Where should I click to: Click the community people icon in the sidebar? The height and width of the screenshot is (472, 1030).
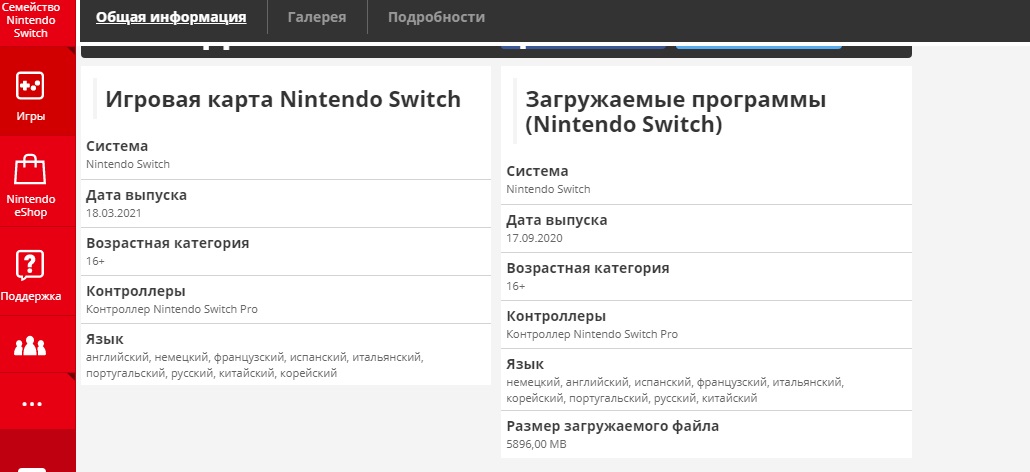[30, 347]
